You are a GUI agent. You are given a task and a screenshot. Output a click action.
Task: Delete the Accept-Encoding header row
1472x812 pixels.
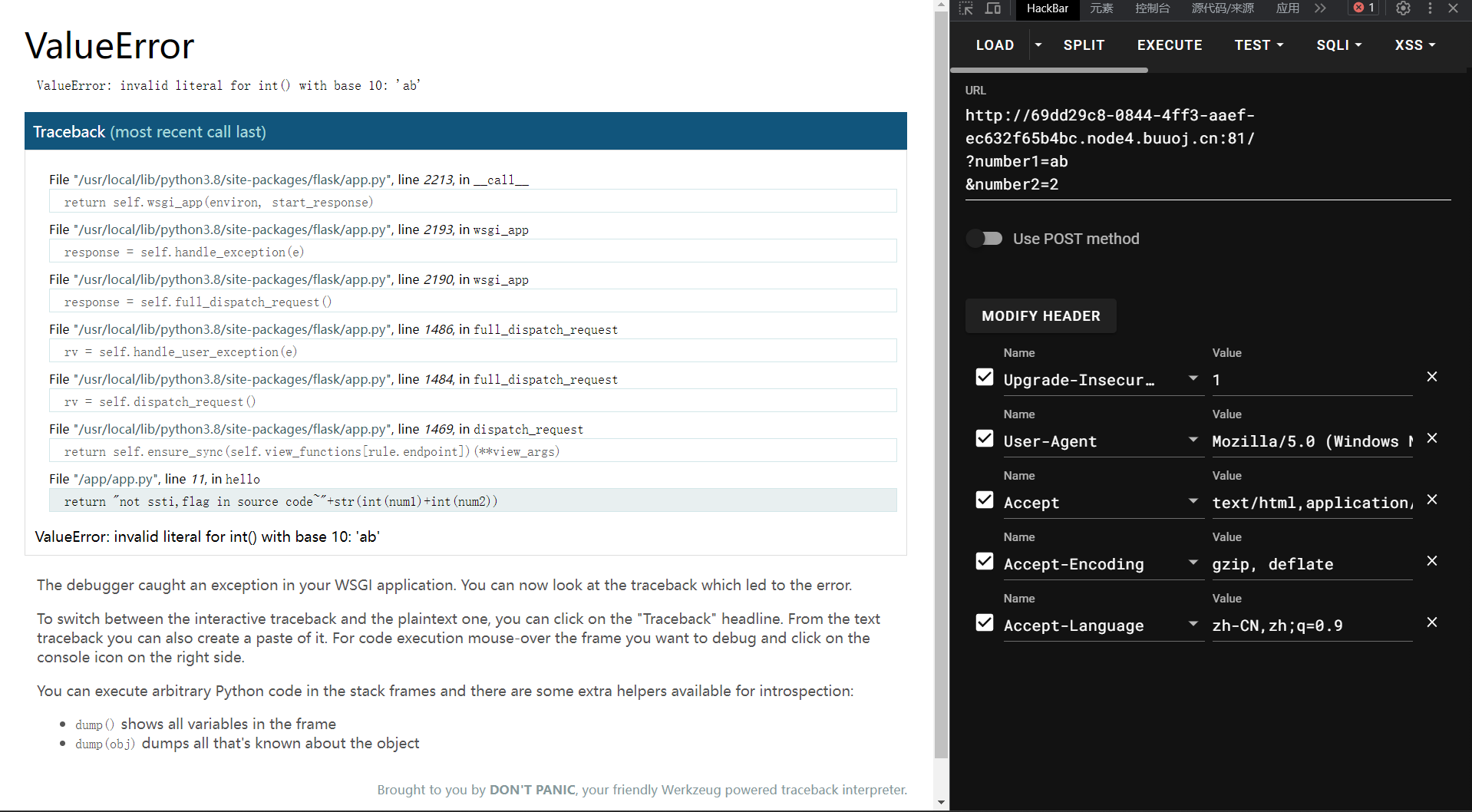coord(1431,561)
